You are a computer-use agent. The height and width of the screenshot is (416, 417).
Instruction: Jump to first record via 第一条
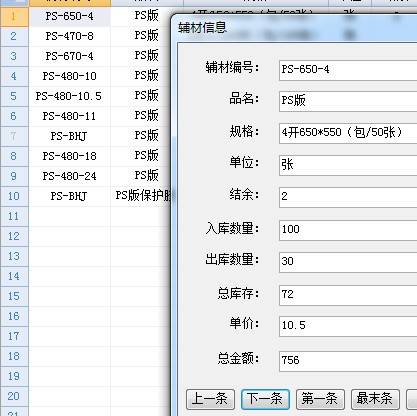coord(320,399)
